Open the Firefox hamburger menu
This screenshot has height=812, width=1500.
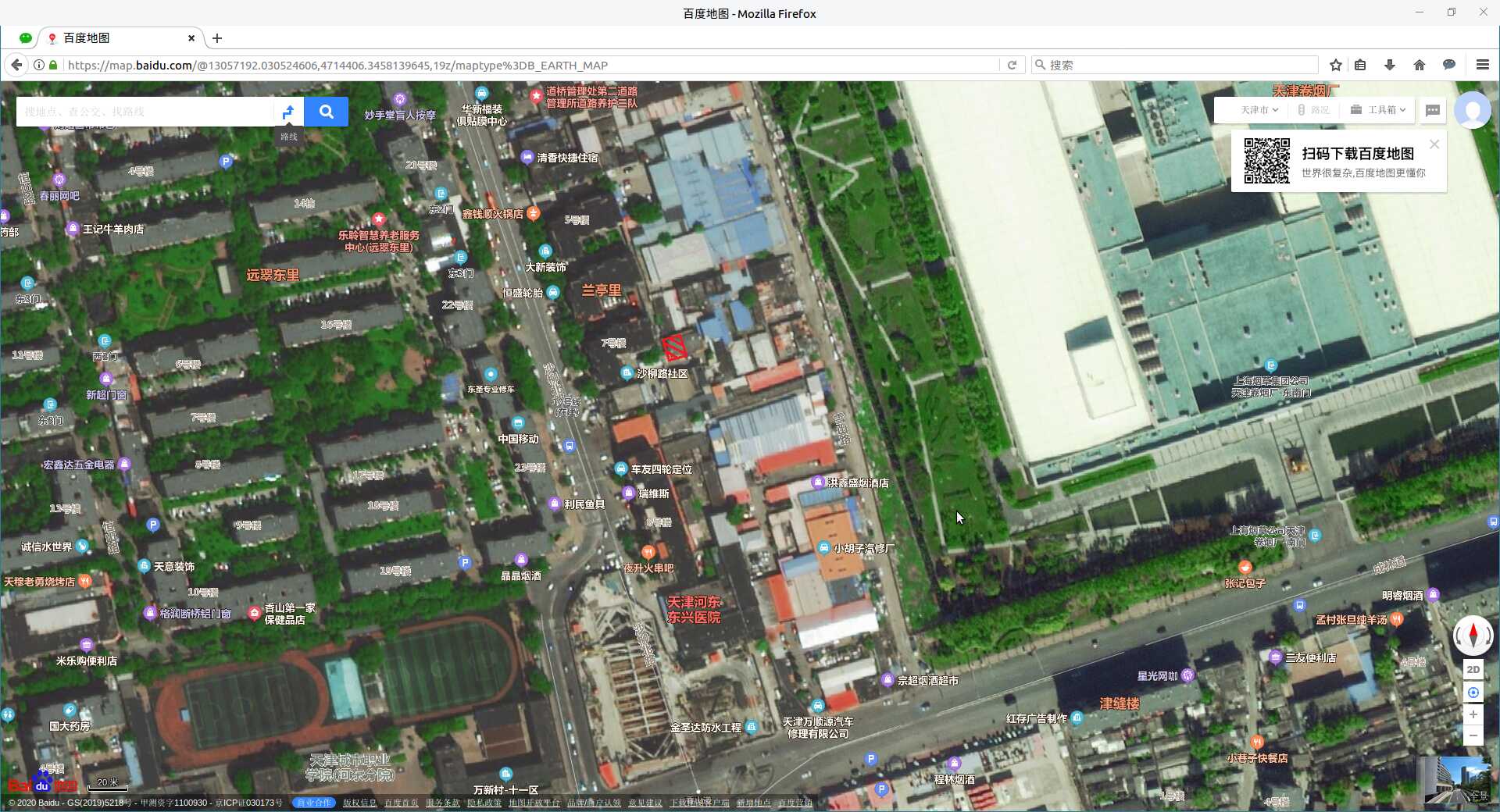click(1482, 65)
